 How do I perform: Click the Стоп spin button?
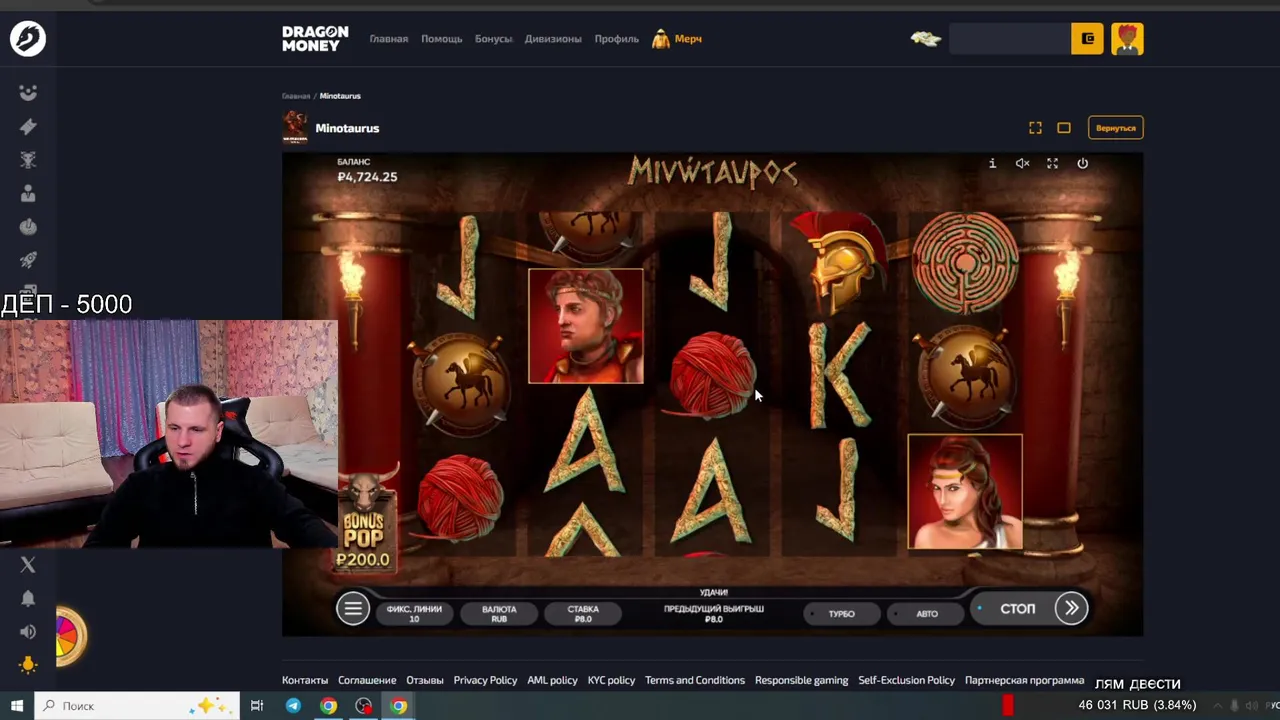point(1016,608)
